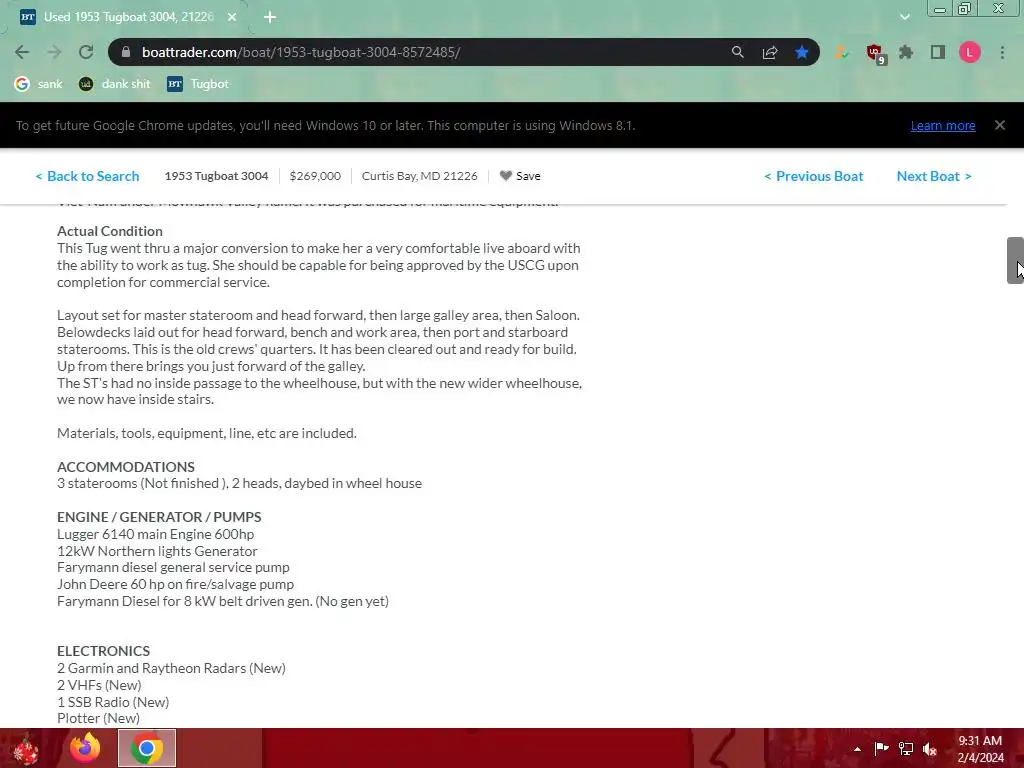Click 1 SSB Radio (New) line
The height and width of the screenshot is (768, 1024).
pos(113,702)
